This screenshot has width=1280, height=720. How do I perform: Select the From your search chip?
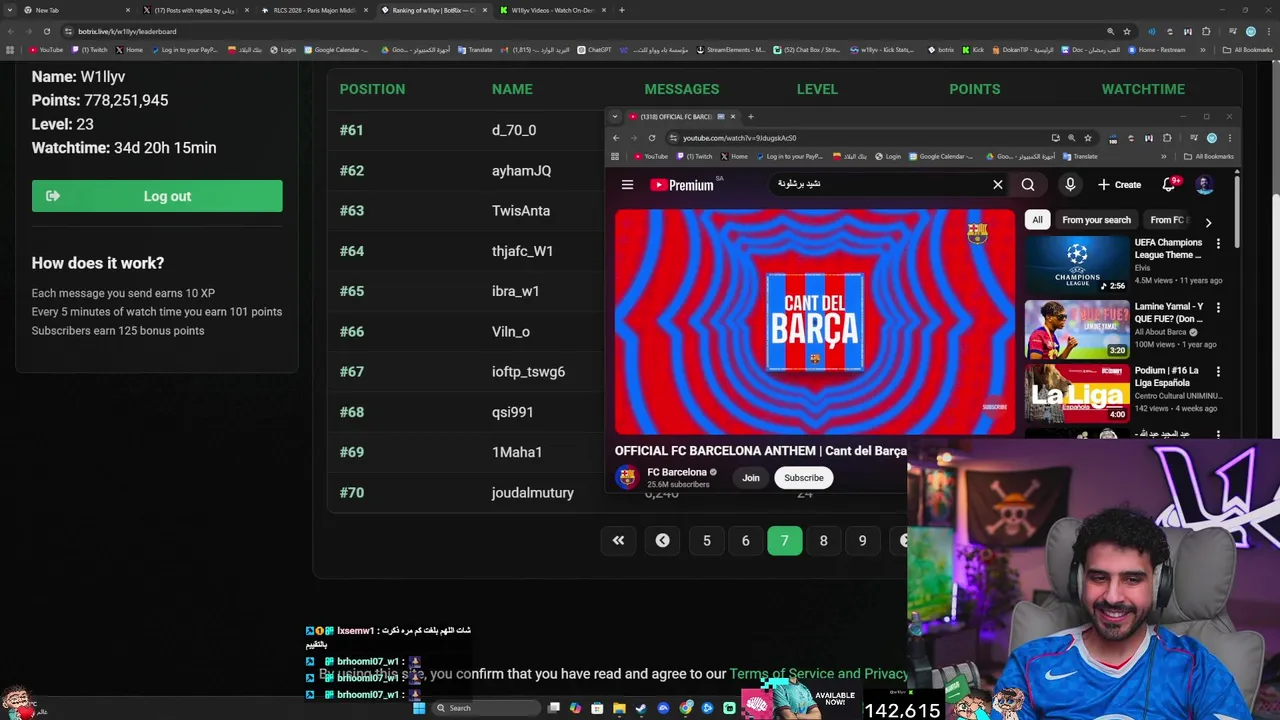pos(1096,220)
